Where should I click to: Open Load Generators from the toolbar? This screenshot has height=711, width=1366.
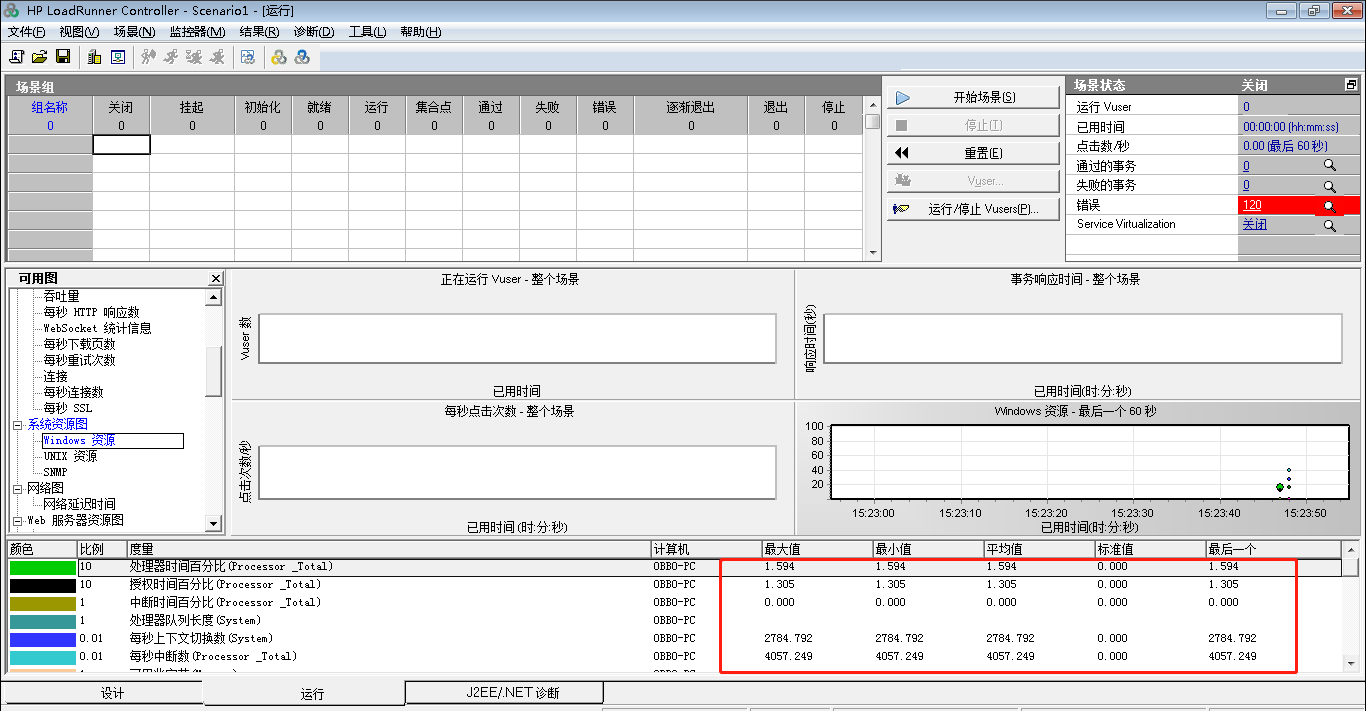[94, 57]
